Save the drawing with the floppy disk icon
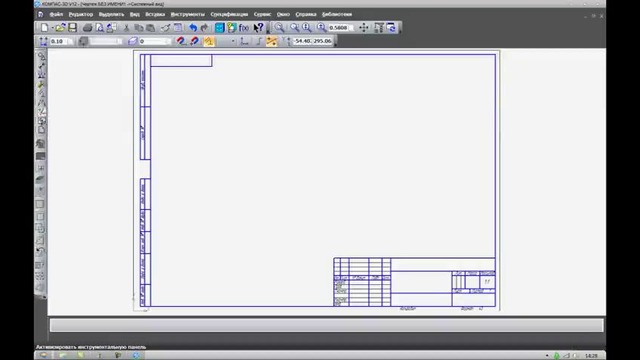Image resolution: width=640 pixels, height=360 pixels. pos(73,28)
